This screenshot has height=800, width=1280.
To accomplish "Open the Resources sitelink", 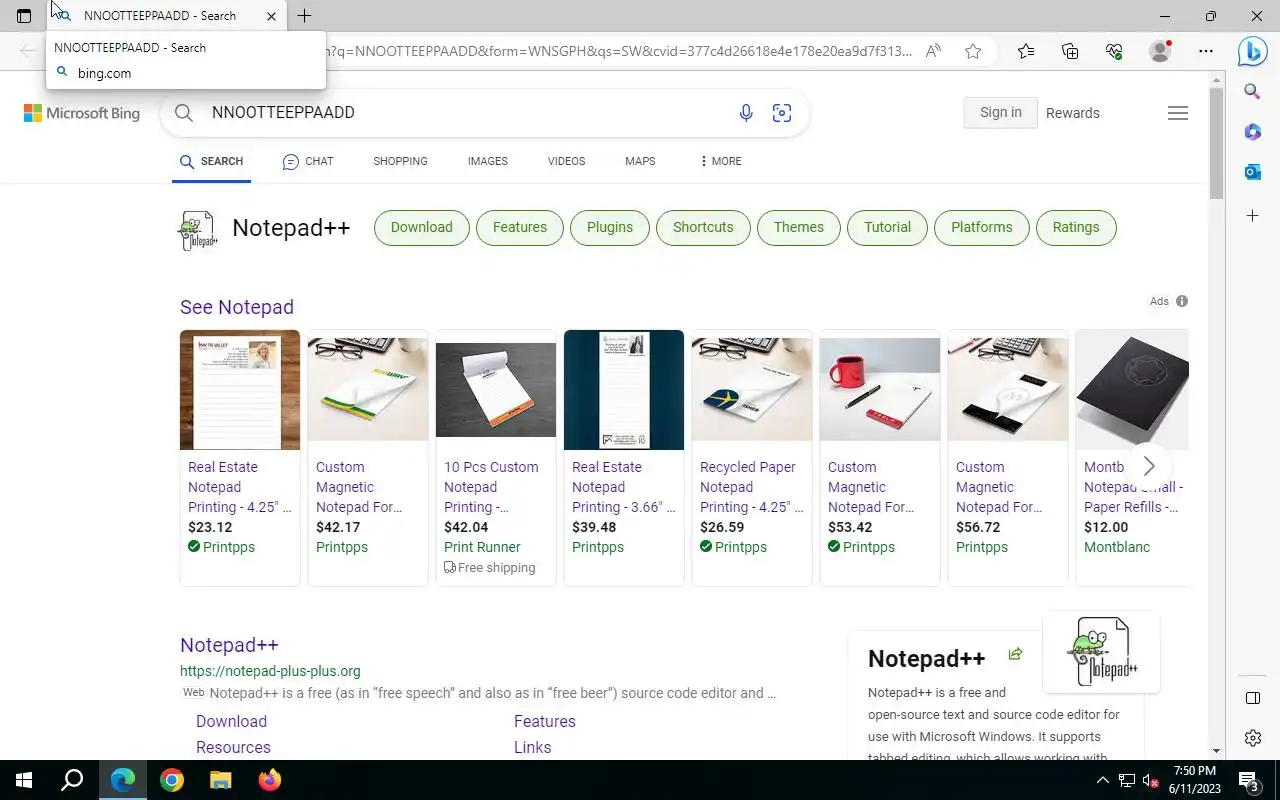I will 233,747.
